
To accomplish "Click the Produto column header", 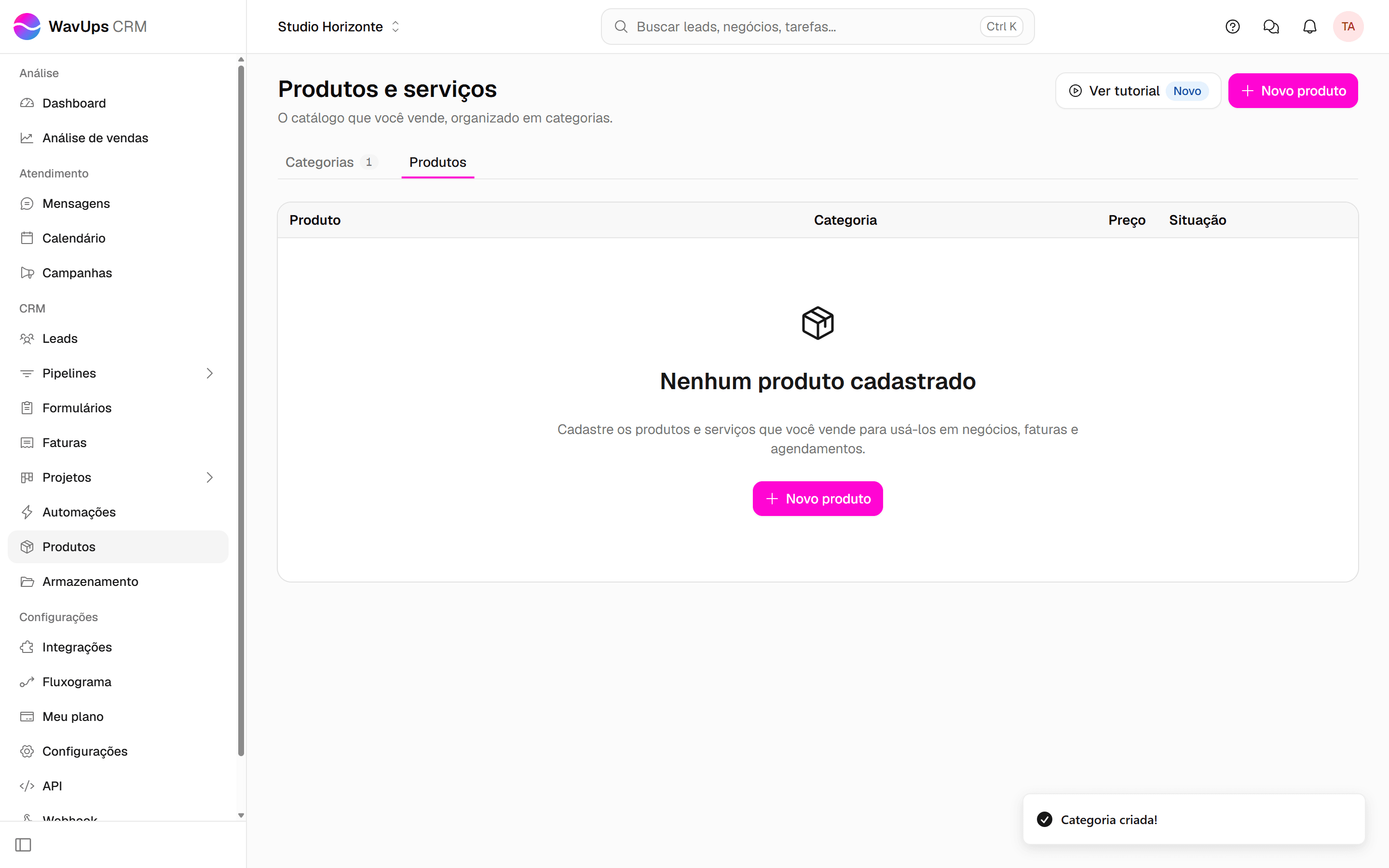I will 315,220.
